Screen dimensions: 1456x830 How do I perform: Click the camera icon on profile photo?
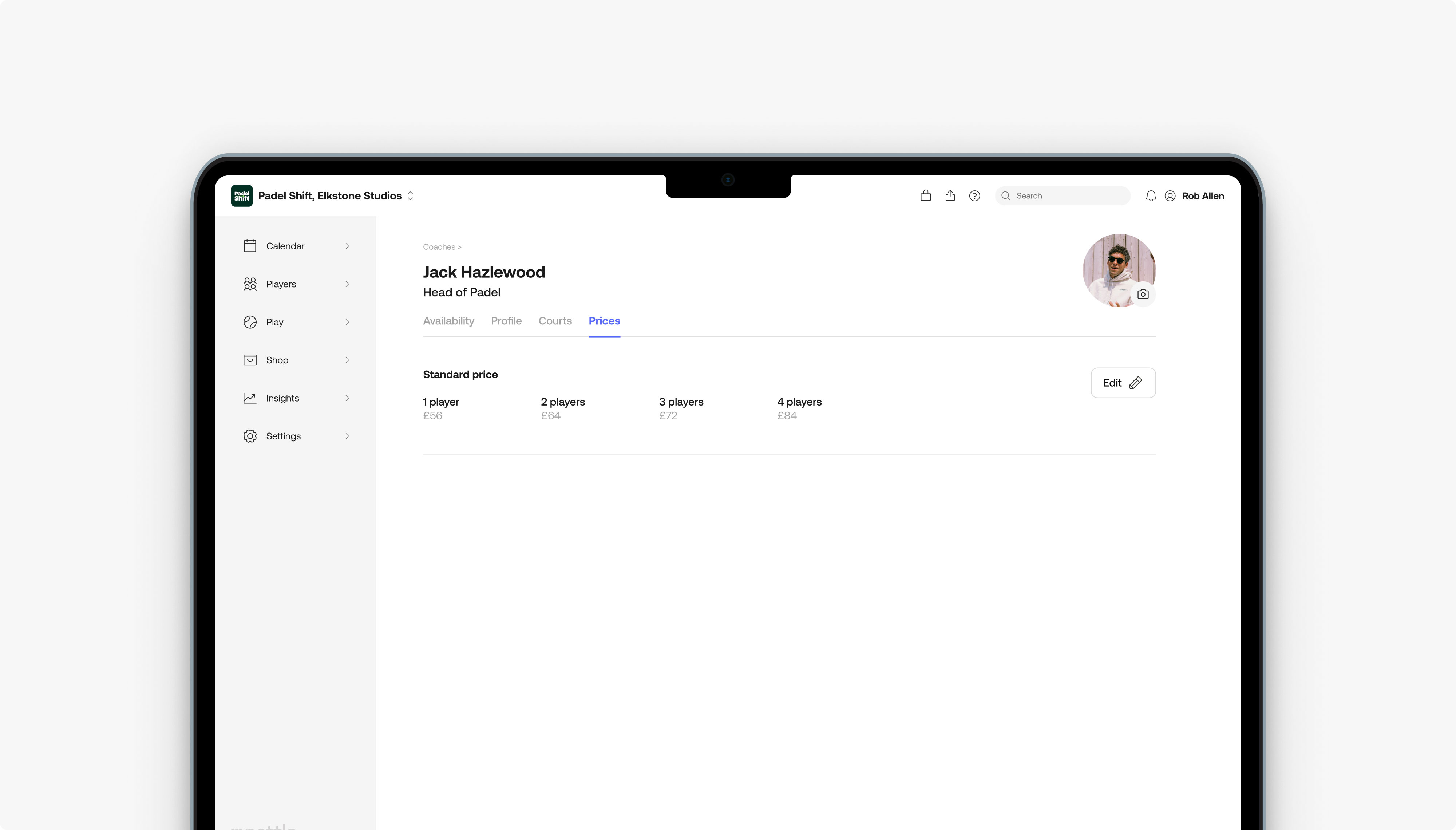[x=1143, y=294]
